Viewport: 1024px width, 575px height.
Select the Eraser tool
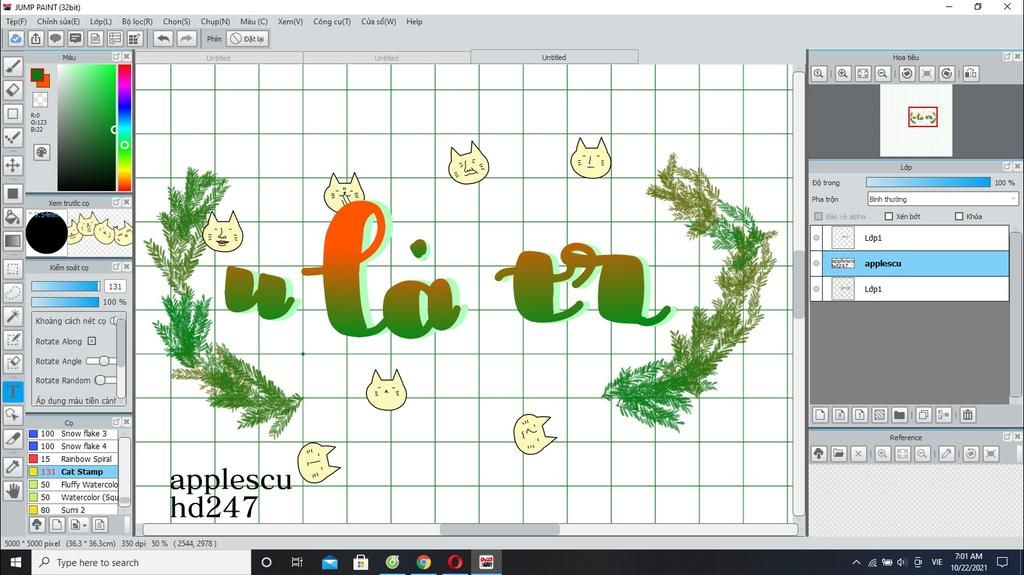tap(13, 90)
